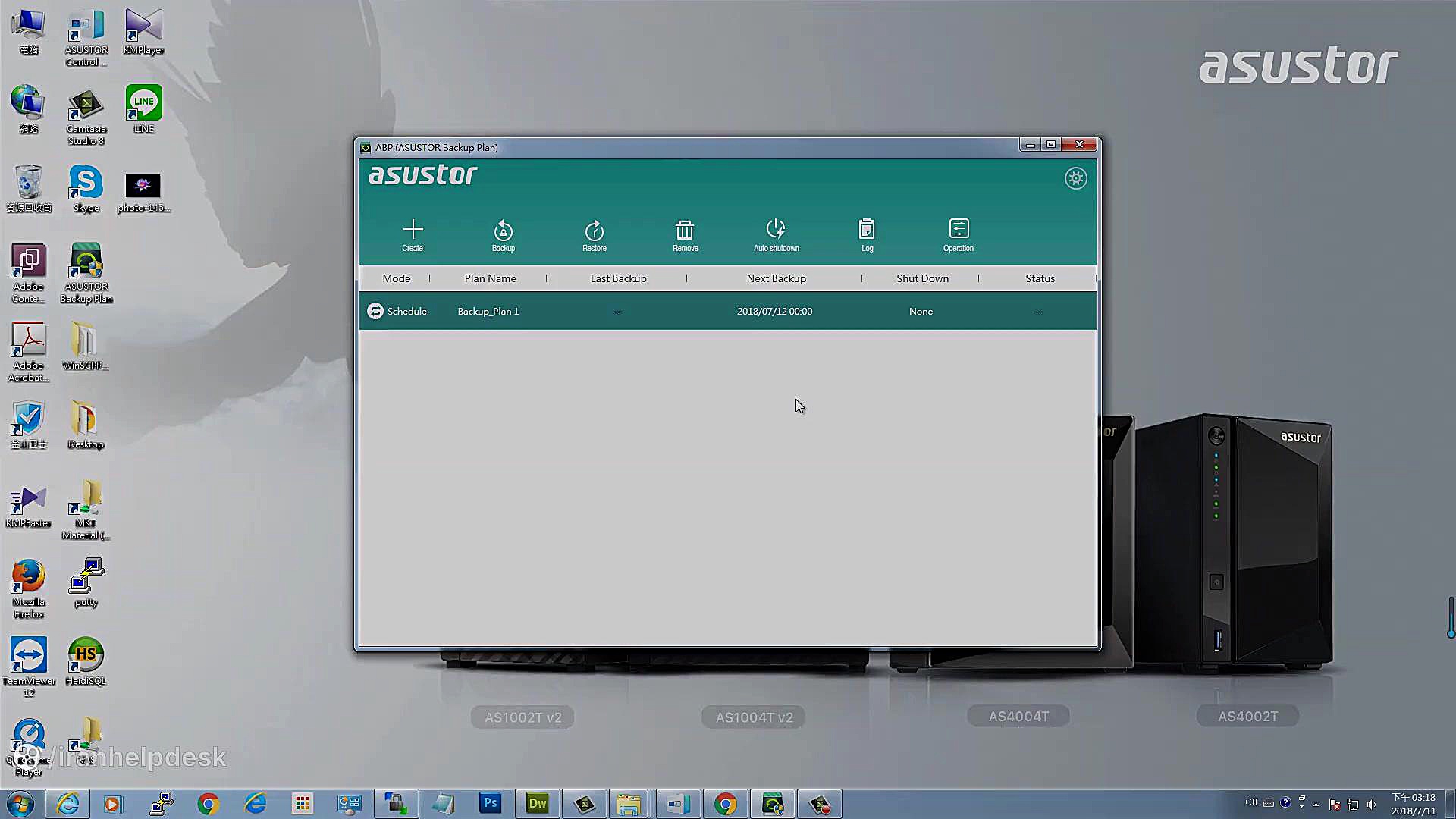The width and height of the screenshot is (1456, 819).
Task: Click Shut Down column header
Action: pyautogui.click(x=922, y=278)
